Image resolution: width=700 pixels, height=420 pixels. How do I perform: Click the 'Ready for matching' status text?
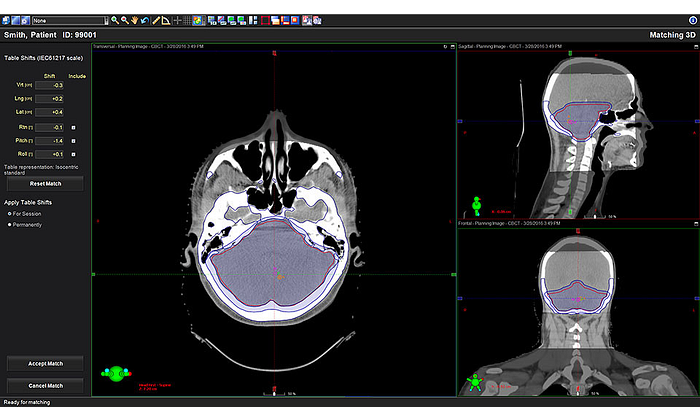tap(27, 402)
